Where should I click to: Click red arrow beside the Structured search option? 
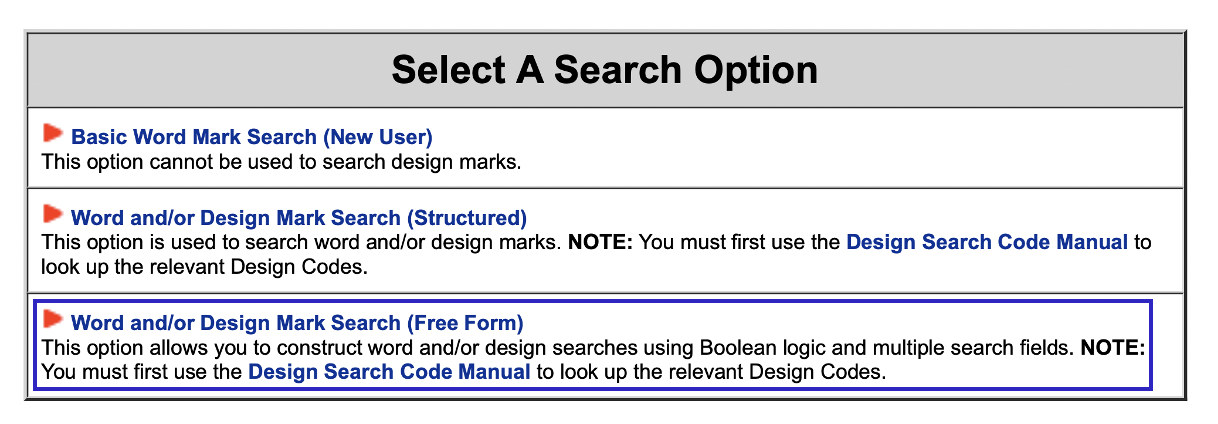point(52,215)
